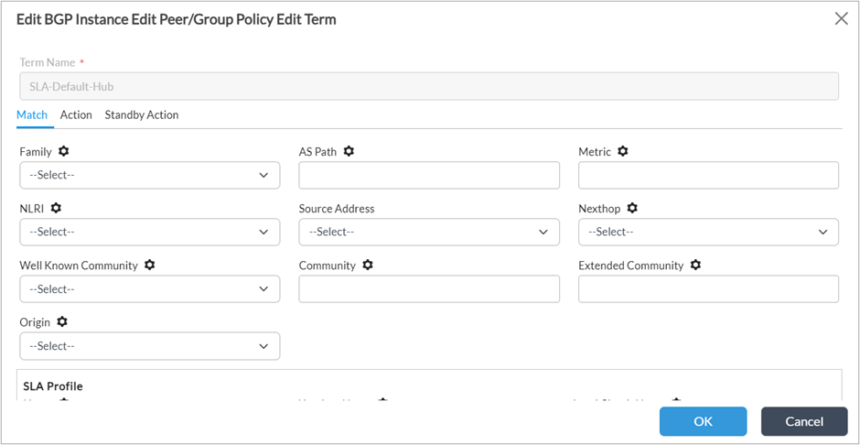Image resolution: width=860 pixels, height=445 pixels.
Task: Click the gear icon beside NLRI
Action: (x=57, y=208)
